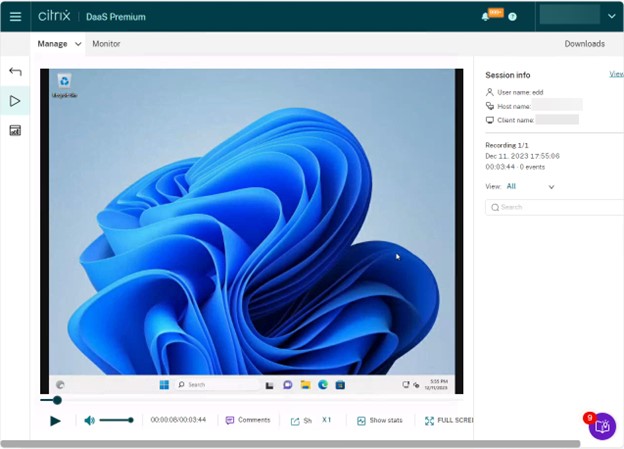
Task: Click the elapsed time 00:00:08/00:03:44
Action: [178, 420]
